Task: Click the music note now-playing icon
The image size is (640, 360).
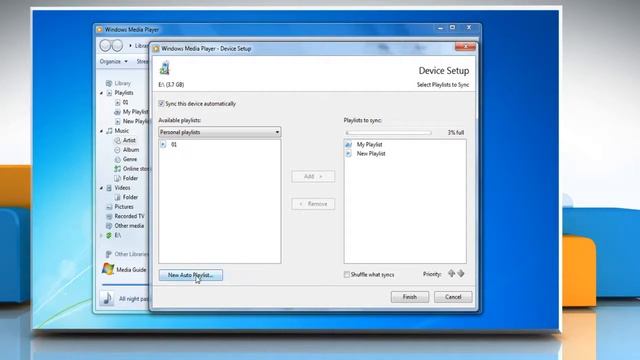Action: pyautogui.click(x=107, y=298)
